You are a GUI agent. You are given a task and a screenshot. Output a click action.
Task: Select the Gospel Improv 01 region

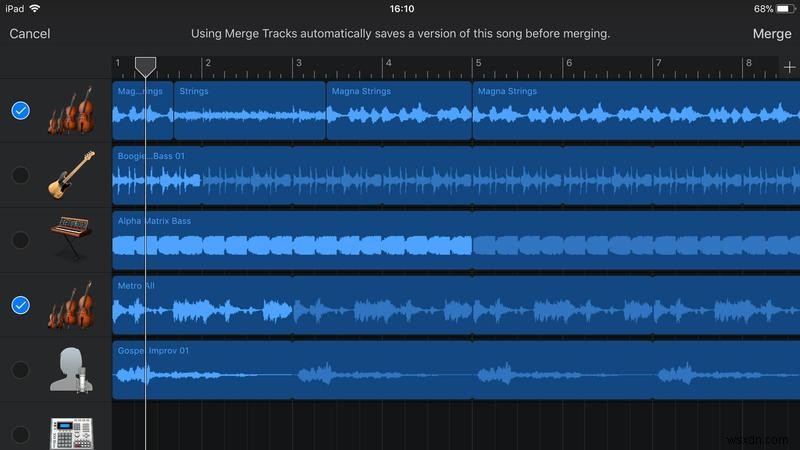[x=456, y=370]
